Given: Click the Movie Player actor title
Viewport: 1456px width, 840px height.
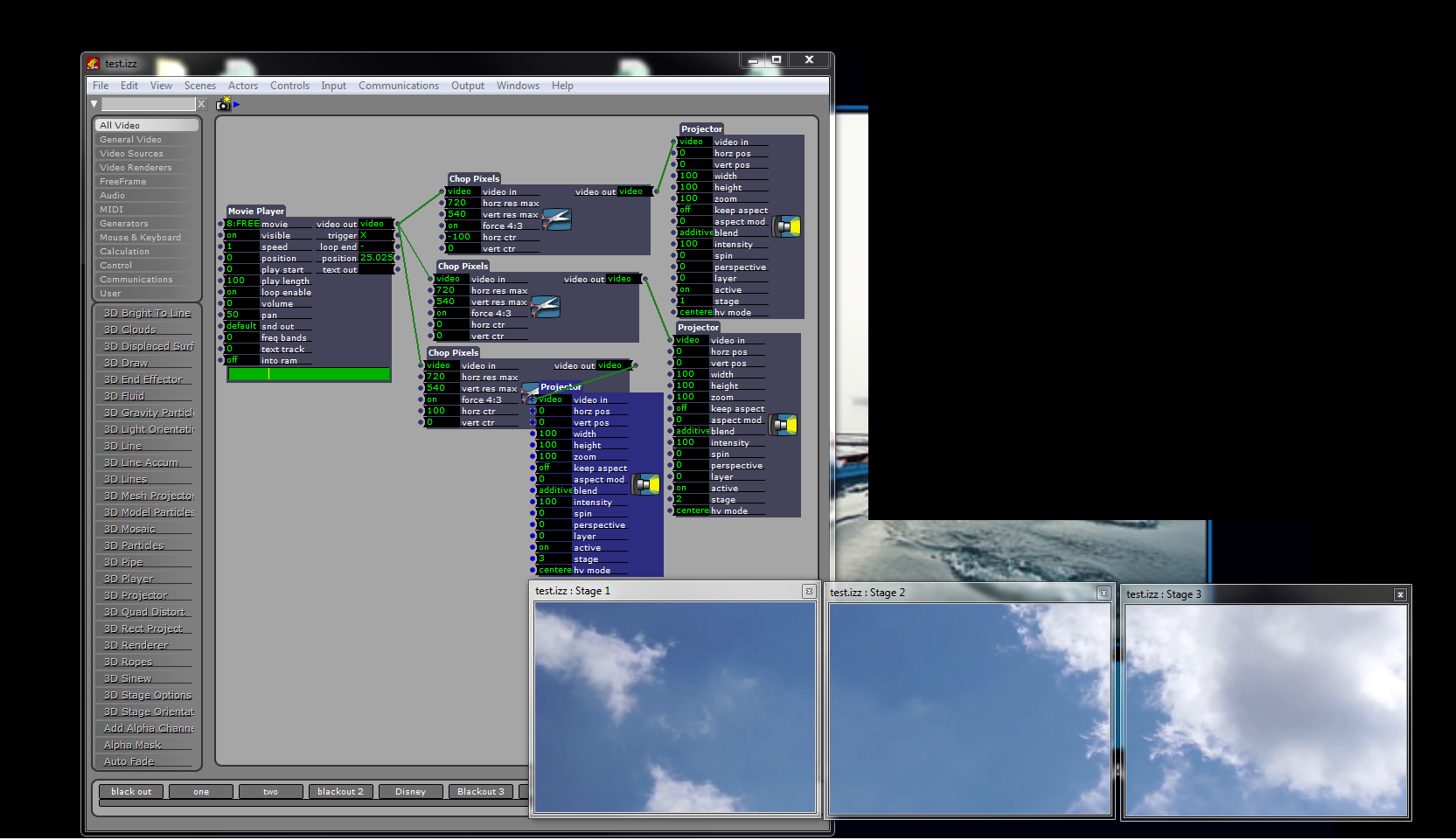Looking at the screenshot, I should (256, 212).
